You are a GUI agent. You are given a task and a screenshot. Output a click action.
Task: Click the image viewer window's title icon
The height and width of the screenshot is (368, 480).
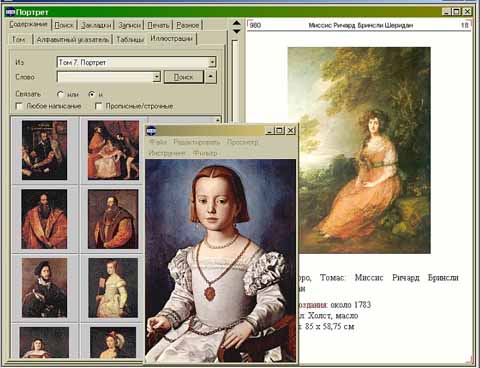[151, 130]
